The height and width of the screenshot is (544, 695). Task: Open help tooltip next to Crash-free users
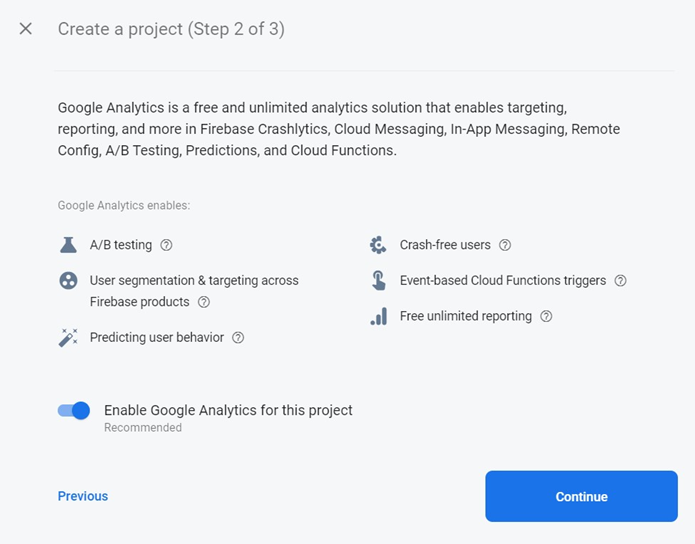pyautogui.click(x=505, y=245)
